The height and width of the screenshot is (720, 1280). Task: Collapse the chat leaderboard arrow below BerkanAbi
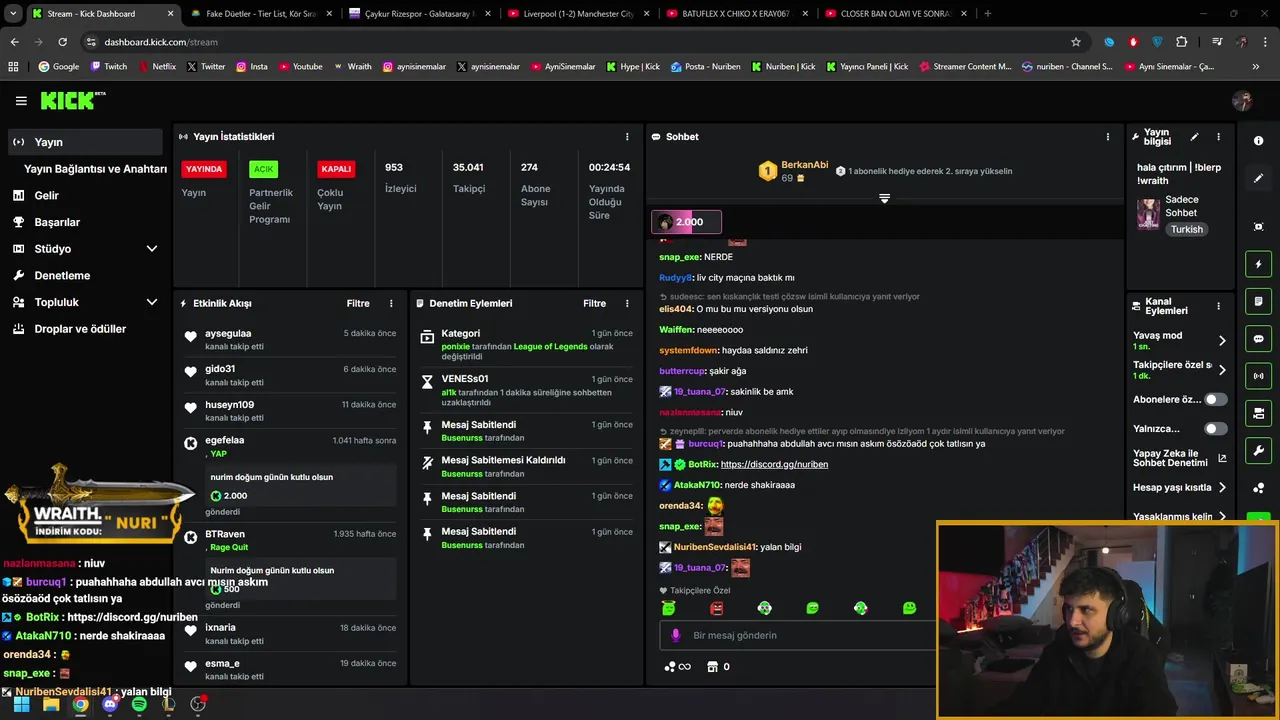(884, 198)
